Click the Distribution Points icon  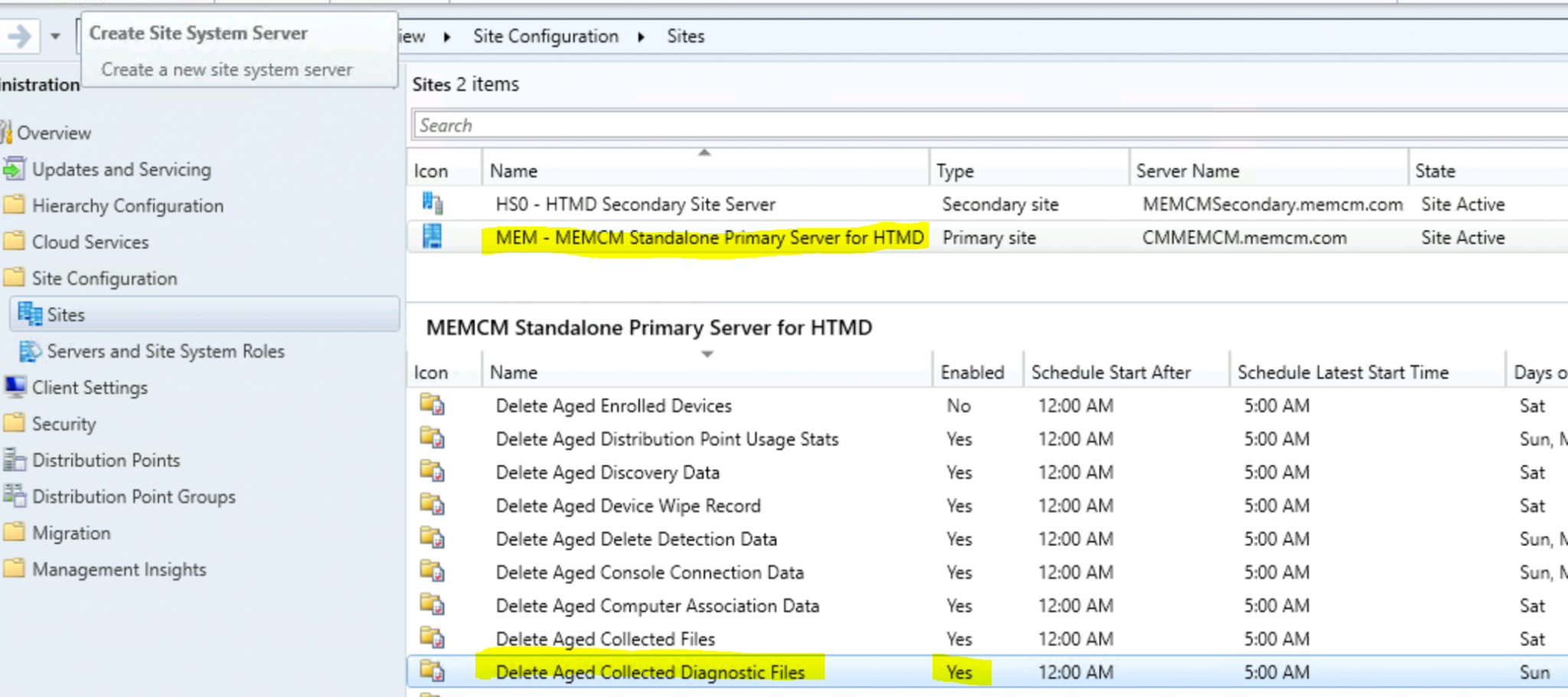tap(14, 459)
